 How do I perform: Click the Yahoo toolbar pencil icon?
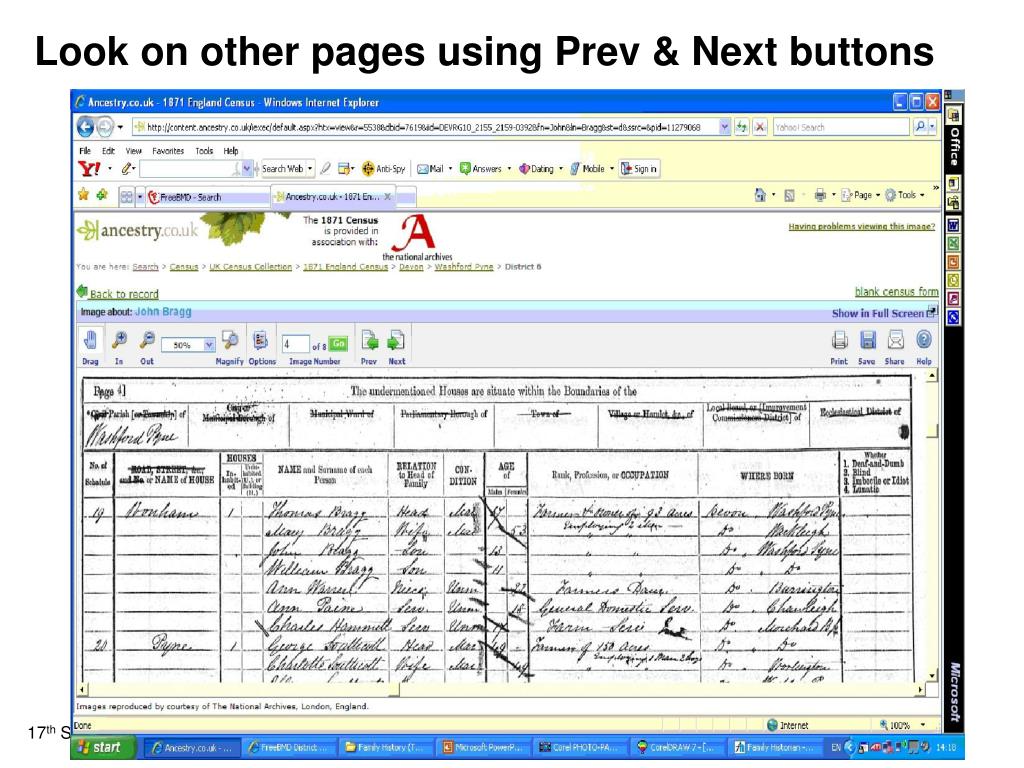pyautogui.click(x=127, y=169)
